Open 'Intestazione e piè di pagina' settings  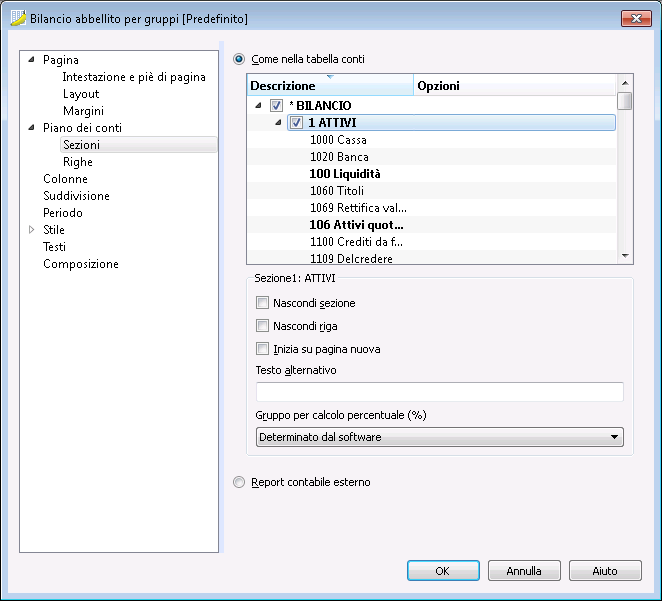point(134,77)
